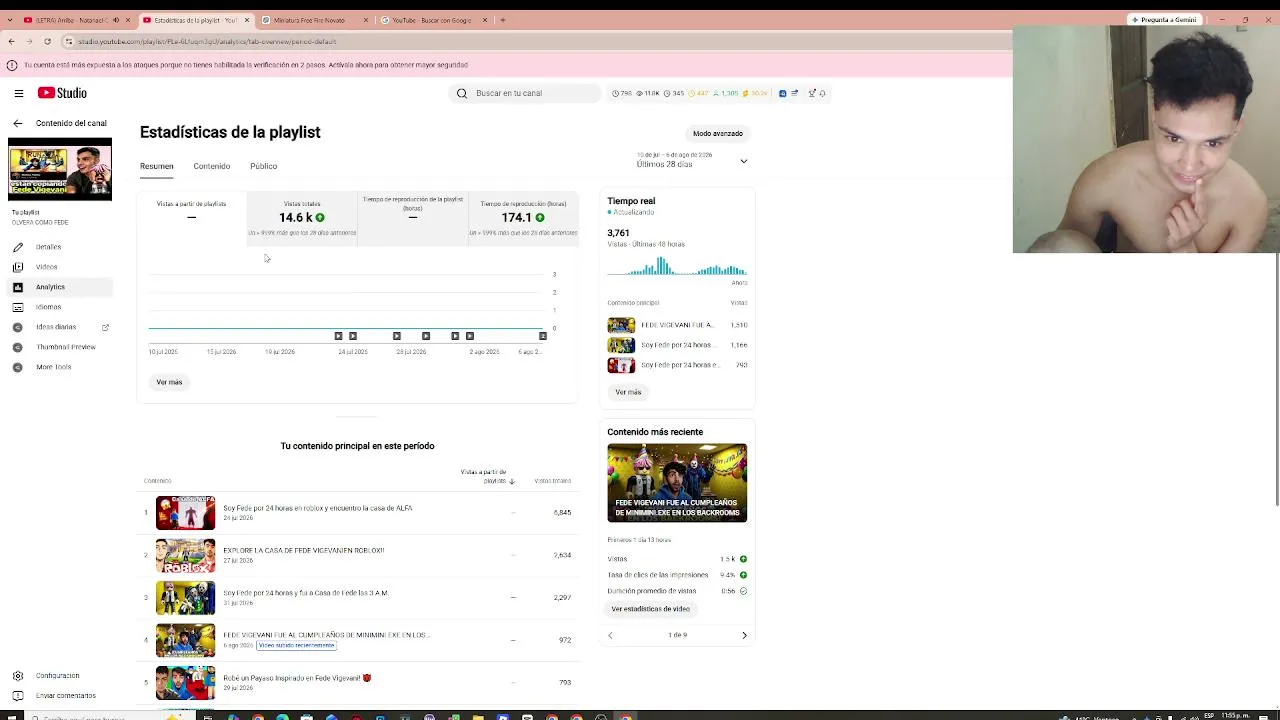
Task: Go to previous recent content with left chevron
Action: tap(610, 635)
